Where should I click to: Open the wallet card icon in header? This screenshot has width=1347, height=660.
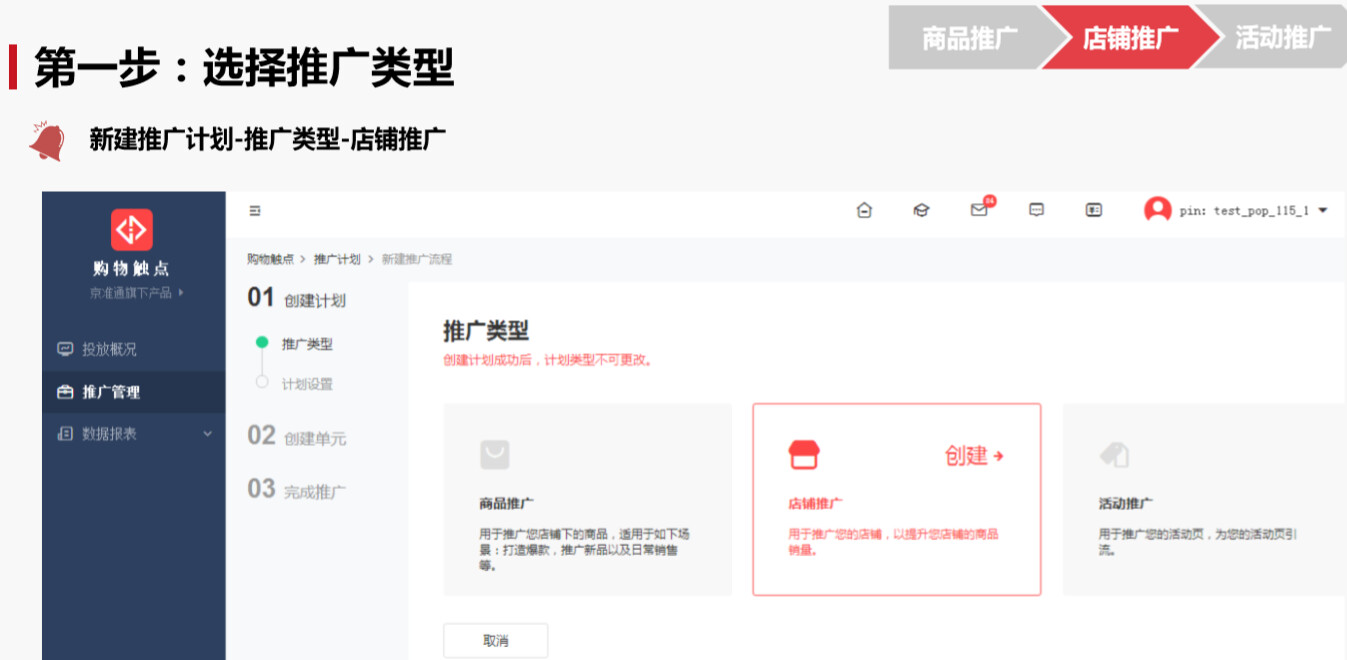point(1094,210)
